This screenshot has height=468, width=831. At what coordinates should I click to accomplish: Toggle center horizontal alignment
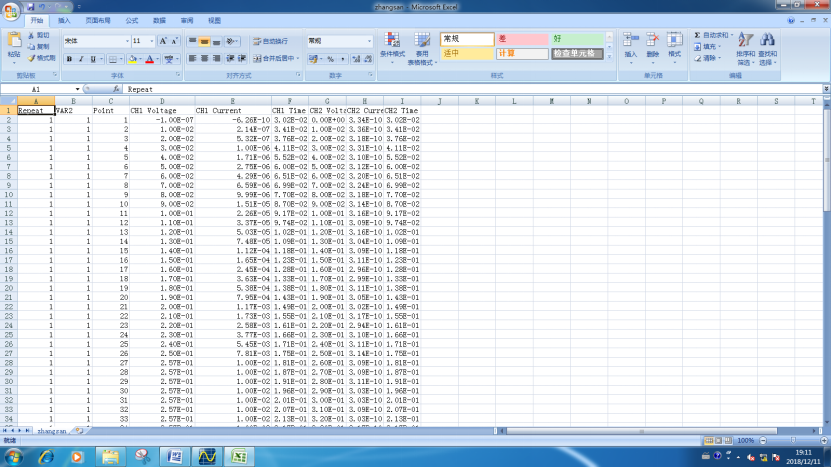tap(204, 58)
